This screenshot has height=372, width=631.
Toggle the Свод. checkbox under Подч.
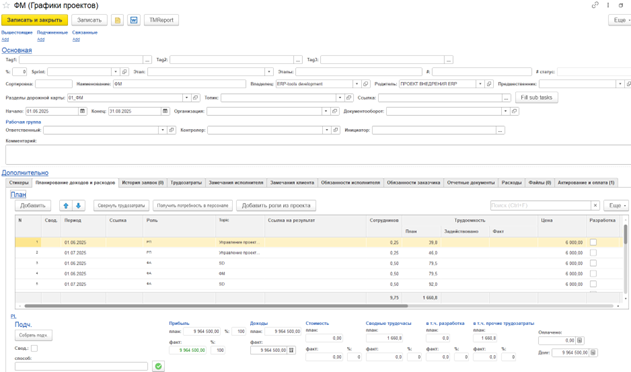click(34, 349)
